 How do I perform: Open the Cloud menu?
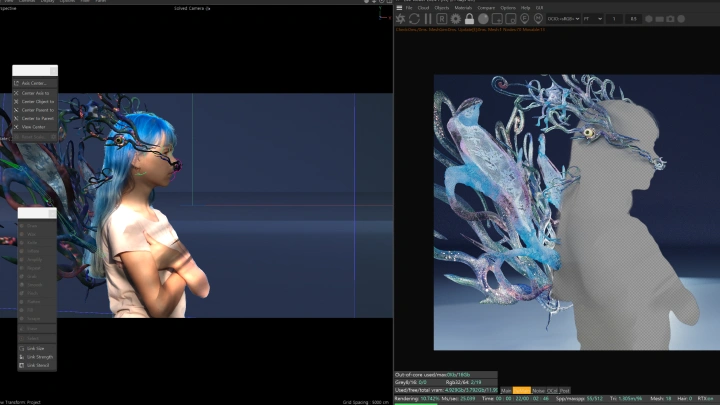421,7
